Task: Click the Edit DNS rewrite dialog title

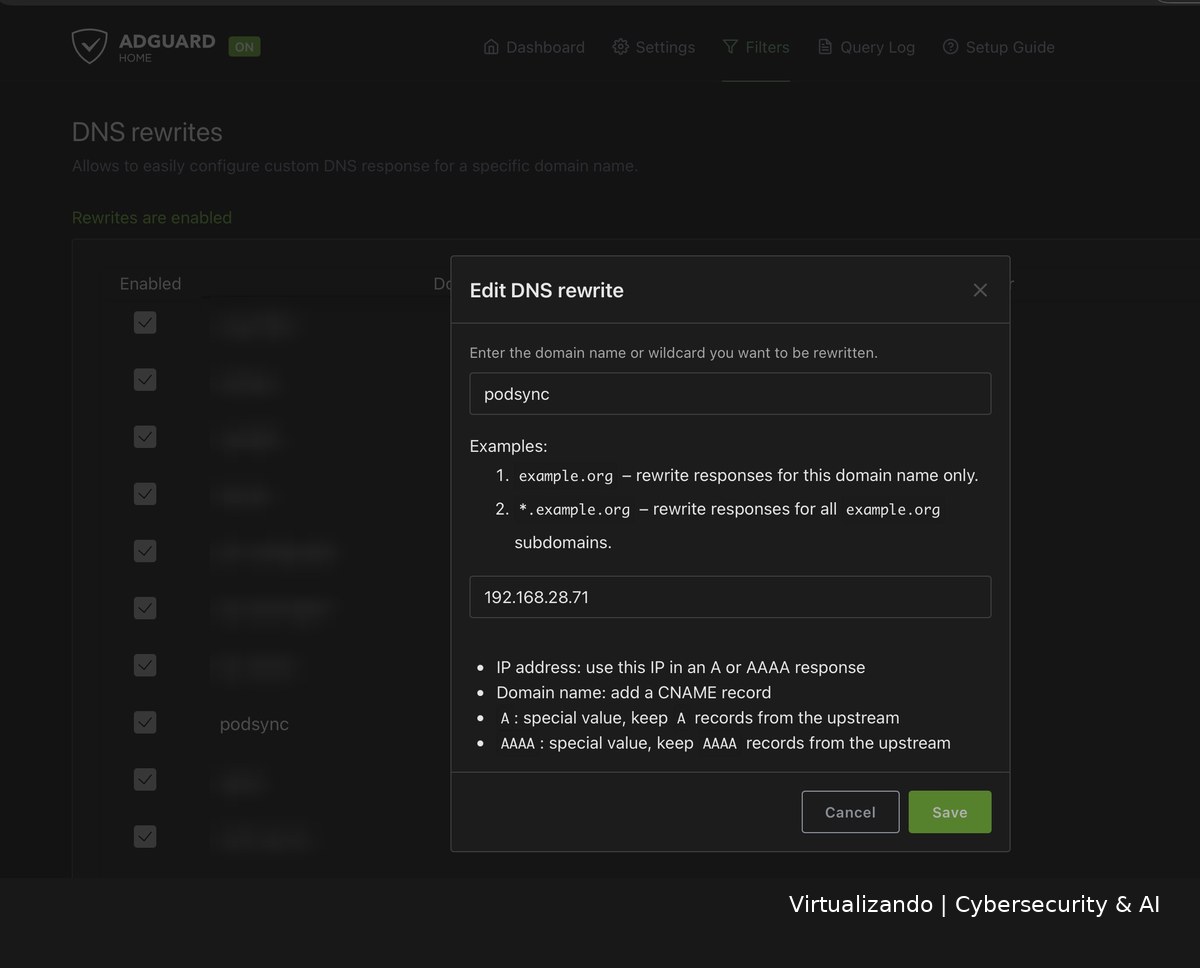Action: click(547, 290)
